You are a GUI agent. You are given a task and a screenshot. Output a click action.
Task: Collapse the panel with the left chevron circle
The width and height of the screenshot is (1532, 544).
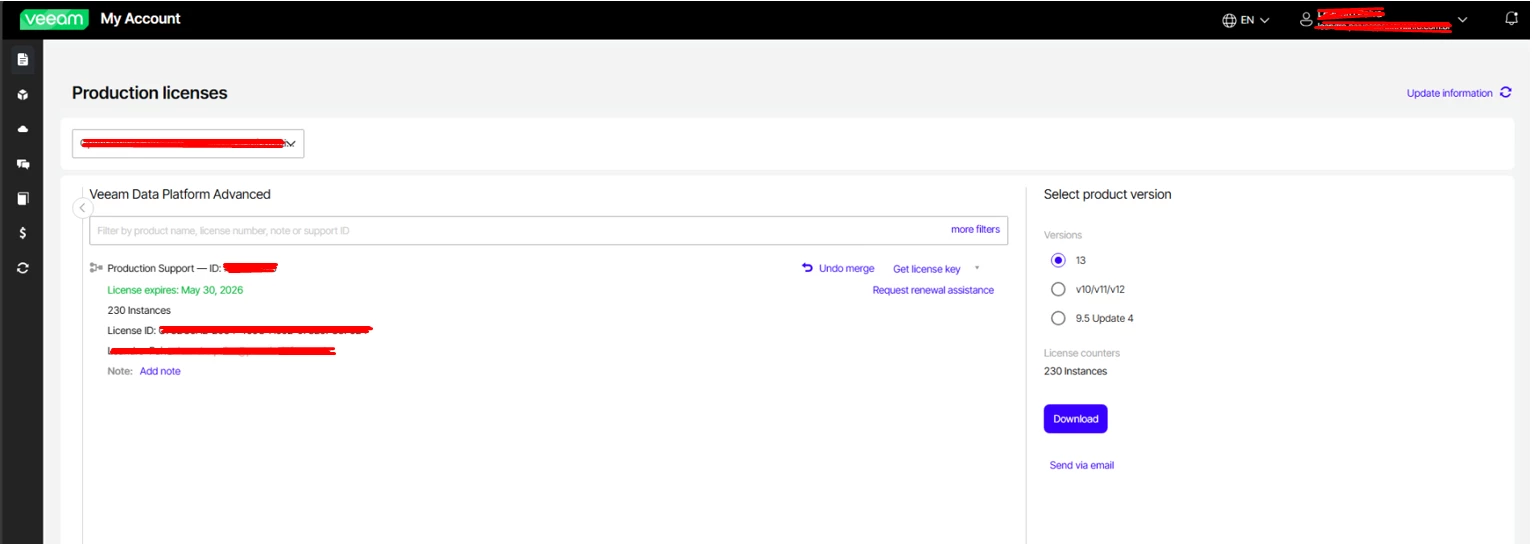click(x=83, y=207)
